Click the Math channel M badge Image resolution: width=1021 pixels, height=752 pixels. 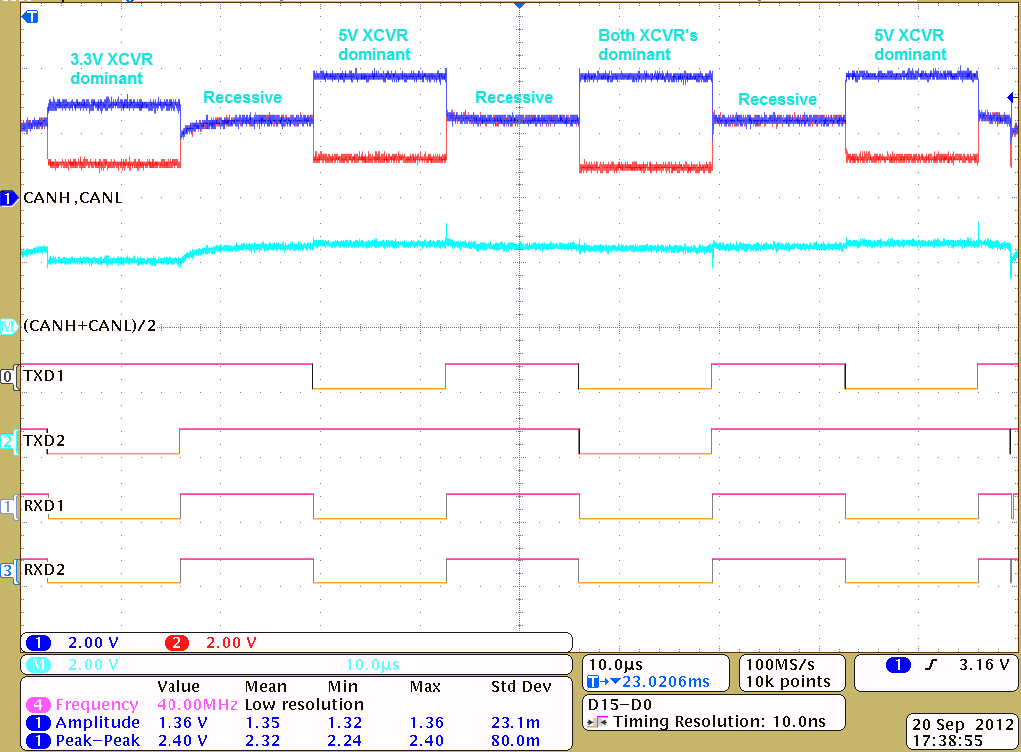(x=38, y=664)
